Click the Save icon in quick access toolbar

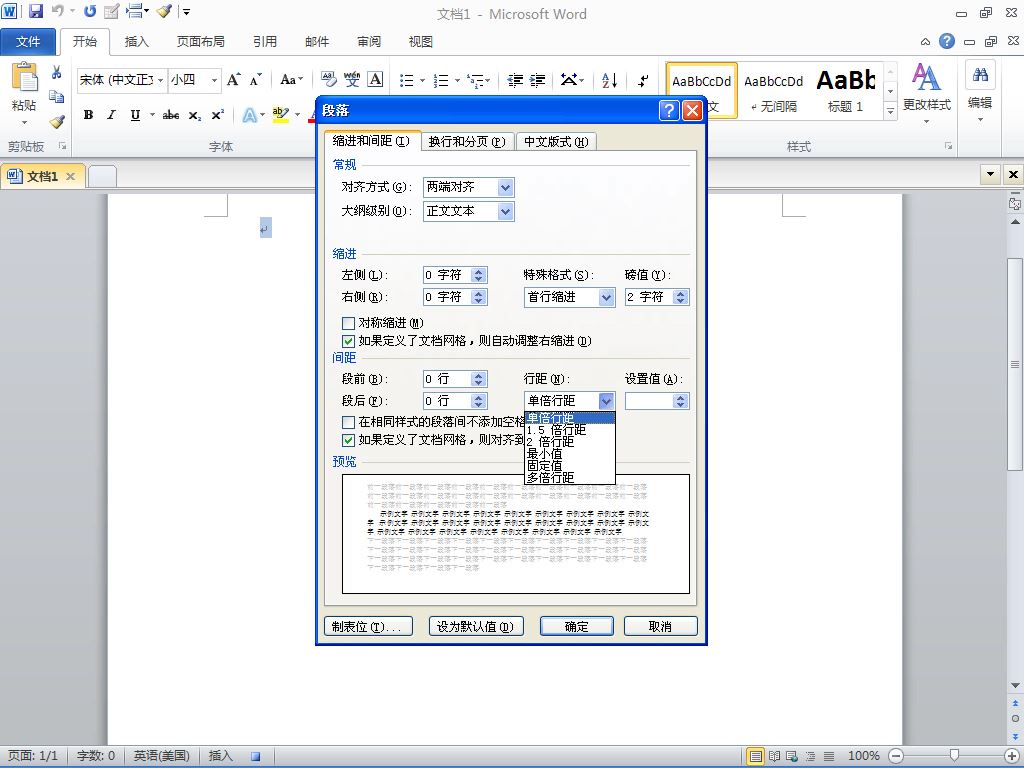pyautogui.click(x=35, y=11)
